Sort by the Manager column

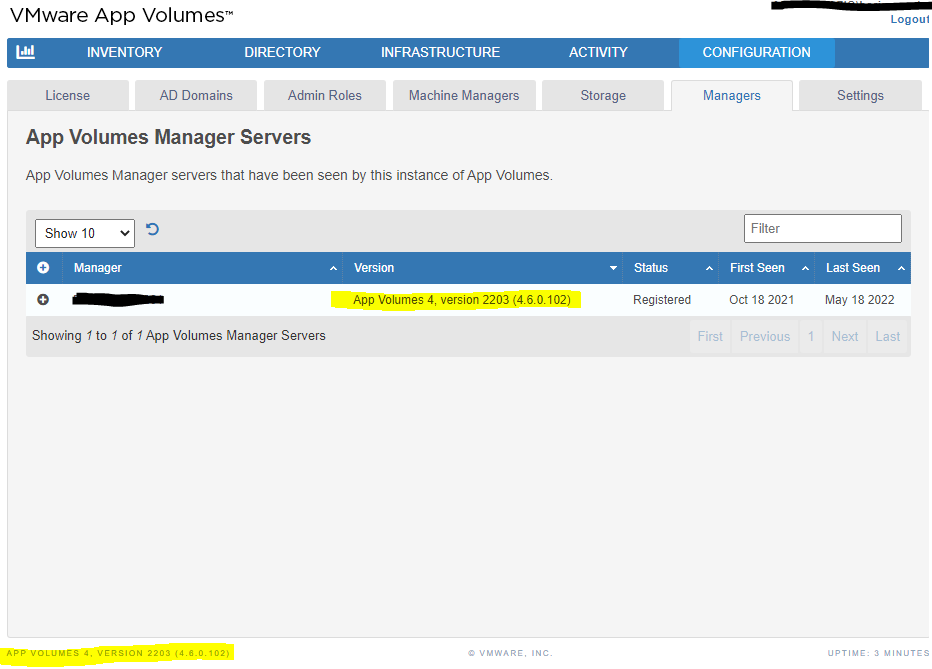click(202, 268)
